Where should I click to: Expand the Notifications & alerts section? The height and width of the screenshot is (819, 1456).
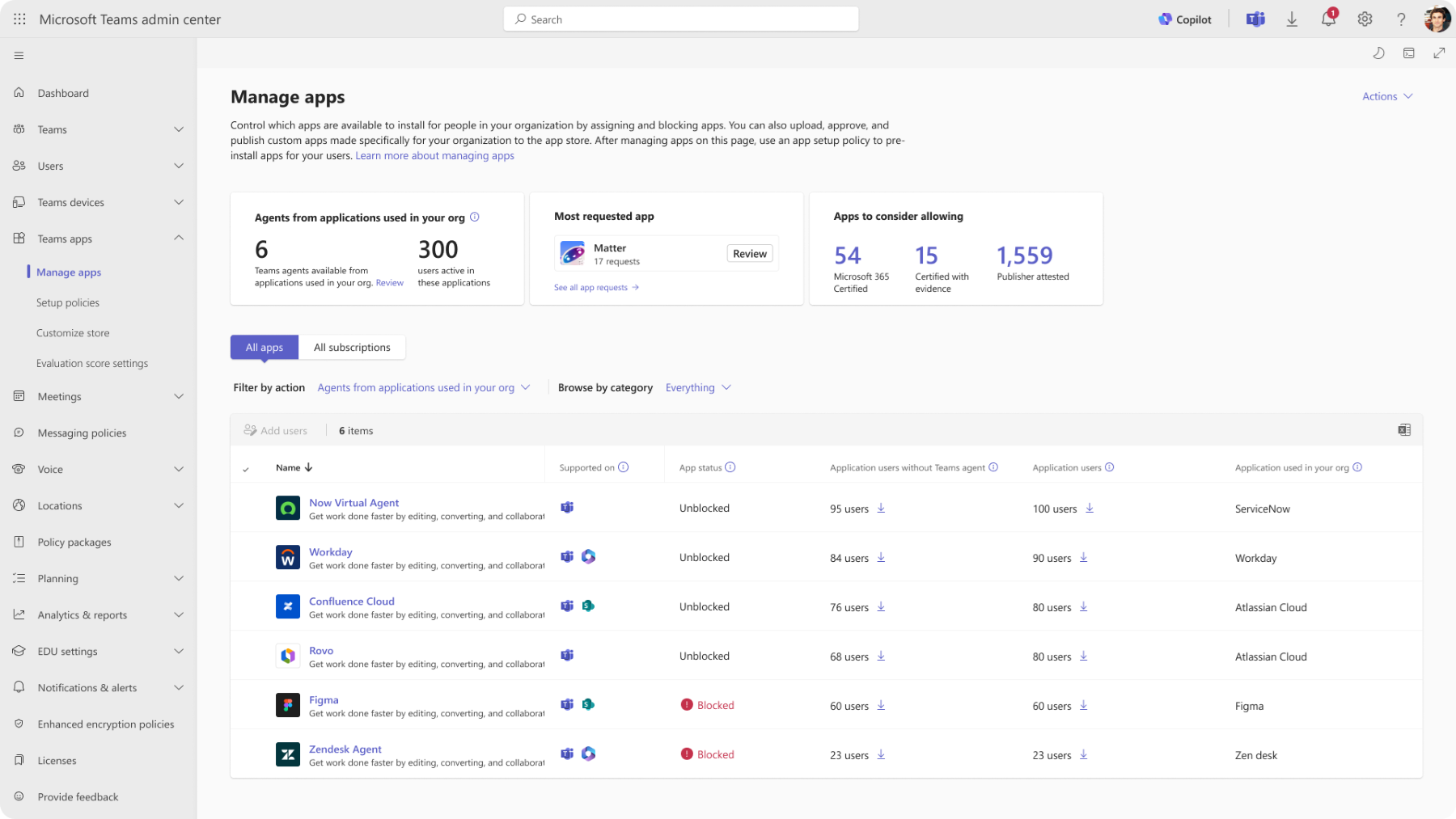(x=179, y=687)
